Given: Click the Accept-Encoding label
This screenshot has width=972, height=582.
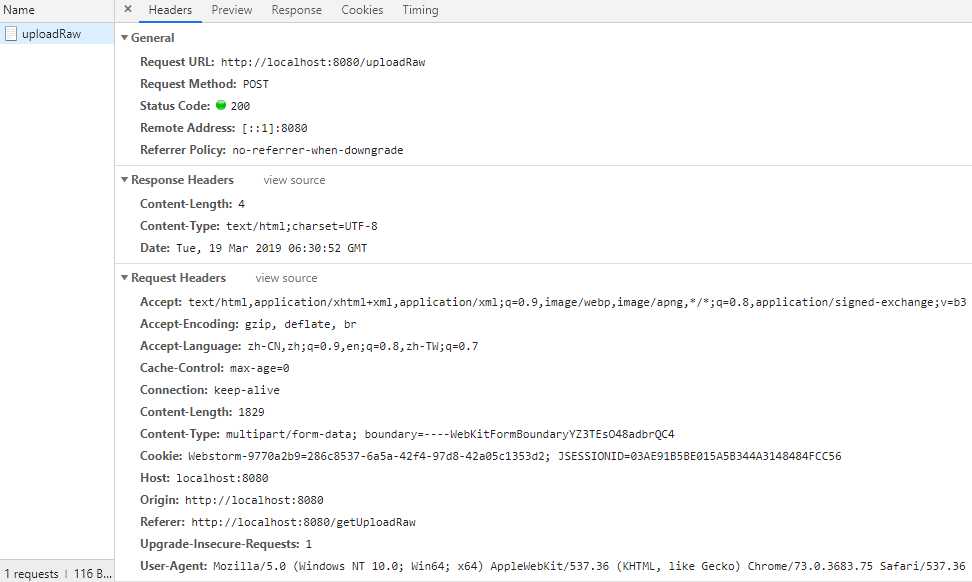Looking at the screenshot, I should 189,324.
